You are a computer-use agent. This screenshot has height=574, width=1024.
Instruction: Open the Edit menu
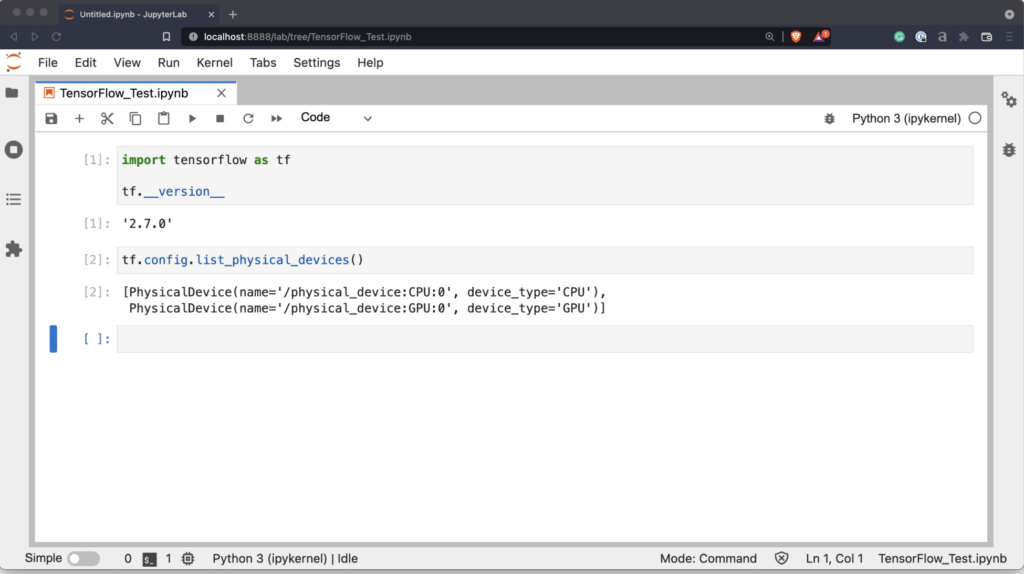tap(86, 63)
